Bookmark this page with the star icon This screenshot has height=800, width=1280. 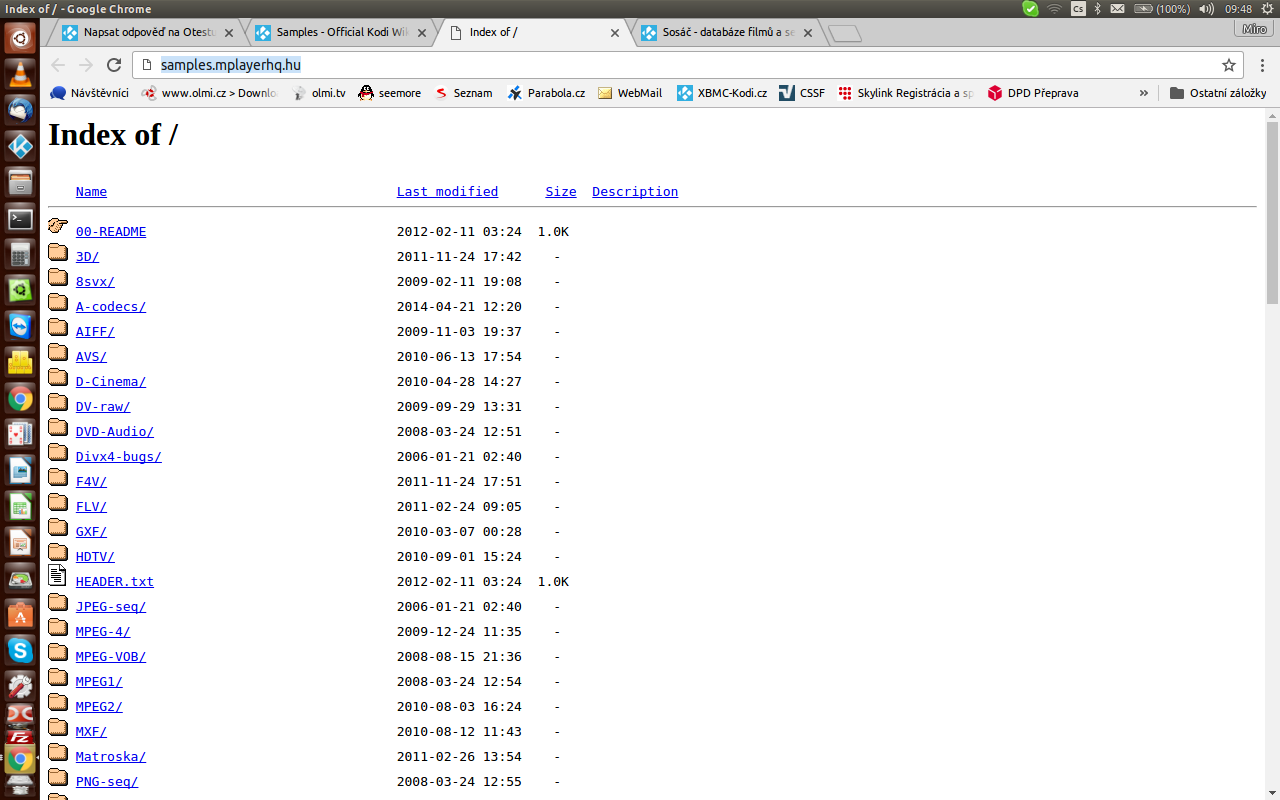point(1228,65)
